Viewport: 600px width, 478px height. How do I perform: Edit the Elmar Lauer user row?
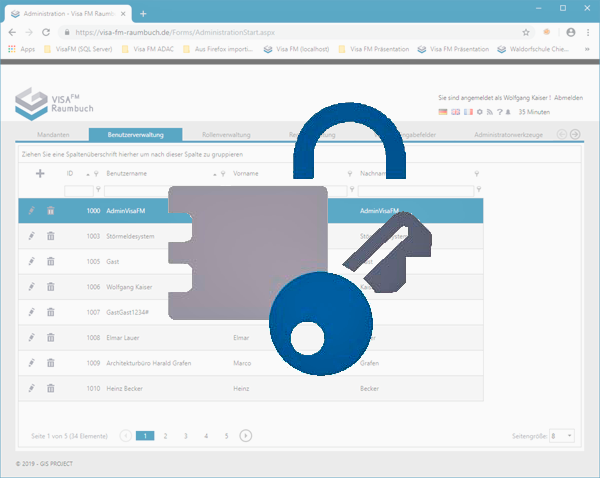coord(32,338)
